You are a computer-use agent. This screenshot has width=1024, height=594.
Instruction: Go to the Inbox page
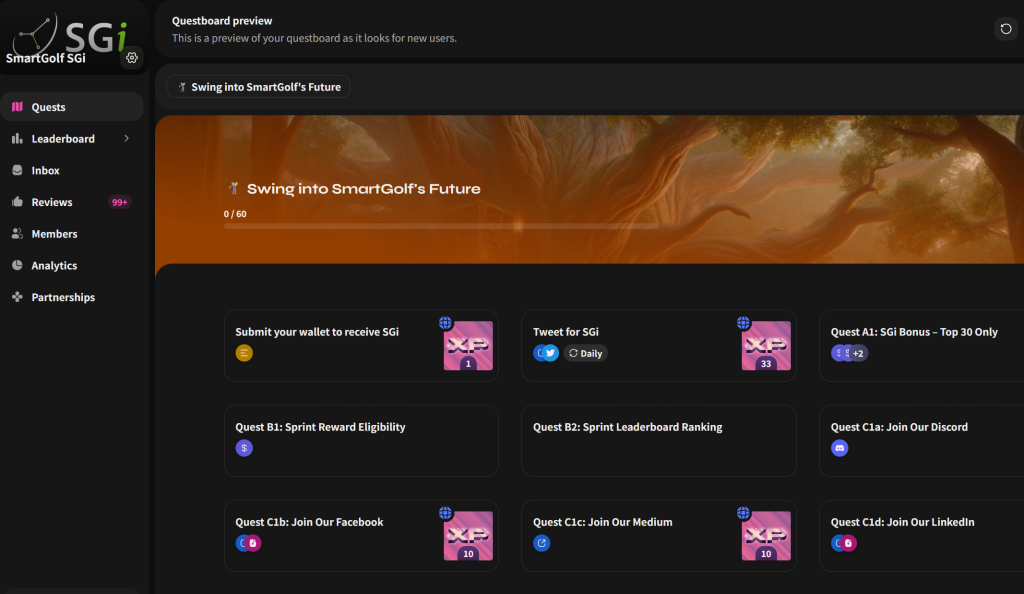[x=46, y=171]
